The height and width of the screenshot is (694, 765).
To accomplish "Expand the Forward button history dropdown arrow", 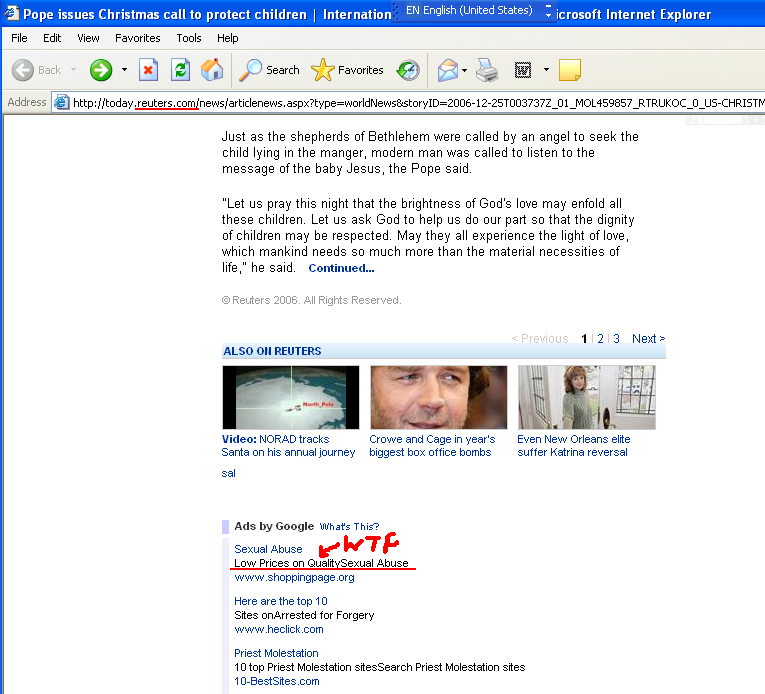I will pyautogui.click(x=124, y=70).
